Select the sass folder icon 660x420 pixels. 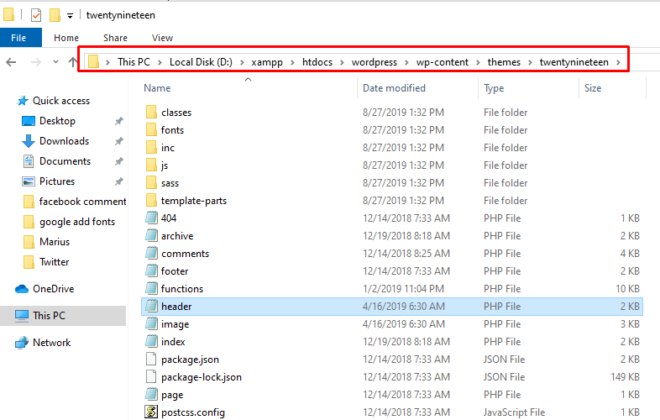pyautogui.click(x=151, y=183)
